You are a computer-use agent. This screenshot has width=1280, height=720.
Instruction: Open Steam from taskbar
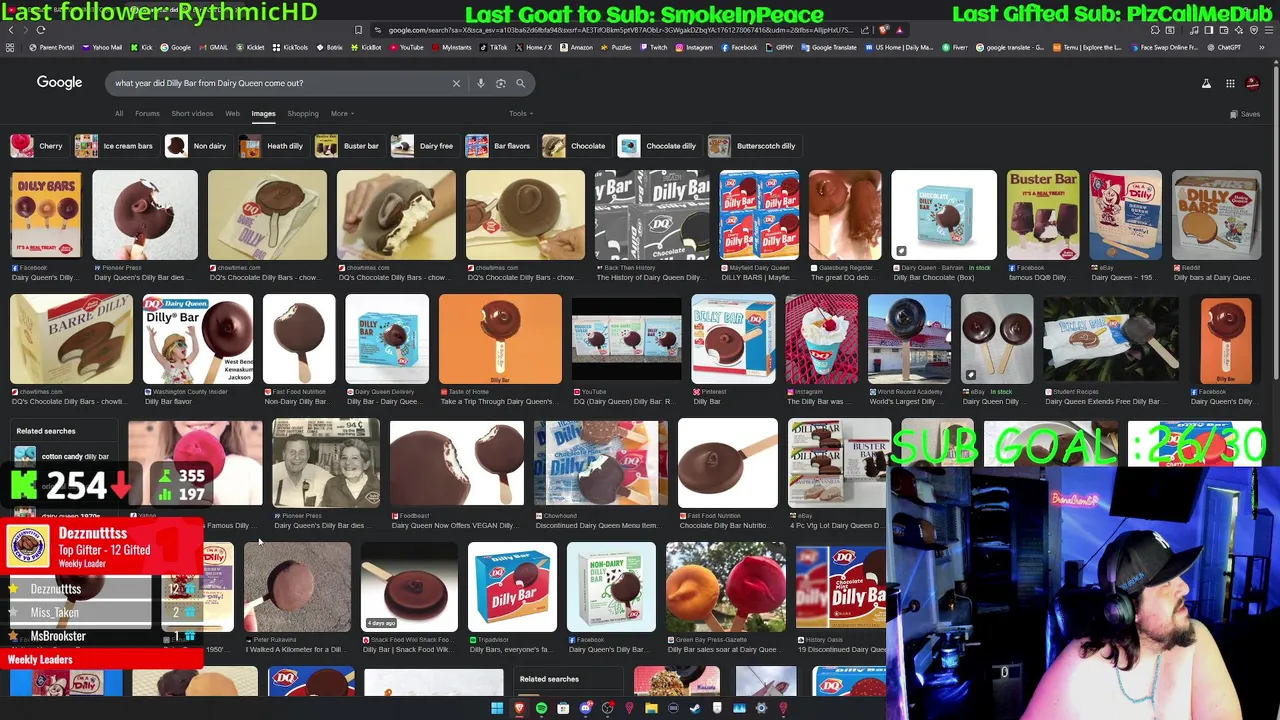click(x=695, y=708)
